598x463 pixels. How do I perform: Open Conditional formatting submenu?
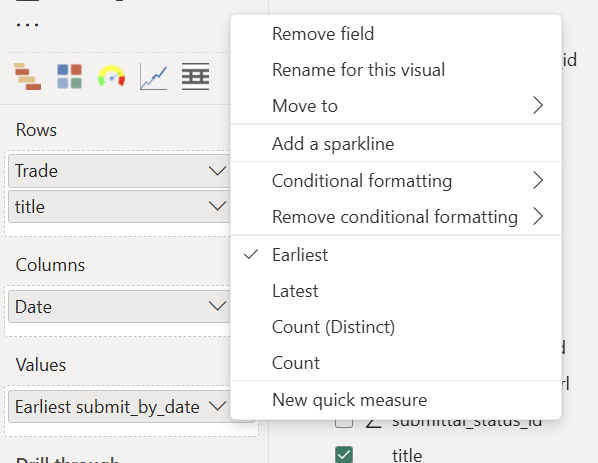click(x=396, y=180)
